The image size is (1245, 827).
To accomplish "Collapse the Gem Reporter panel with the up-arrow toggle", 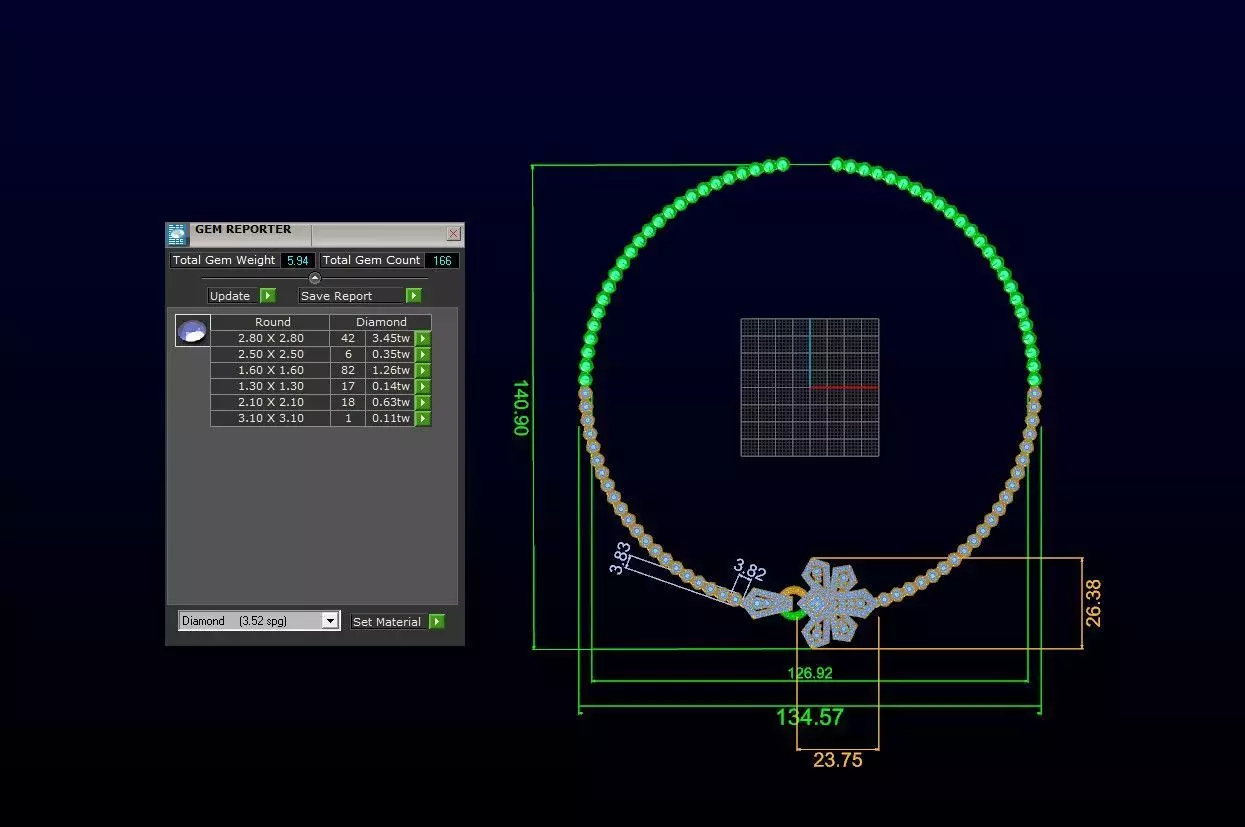I will click(x=315, y=278).
